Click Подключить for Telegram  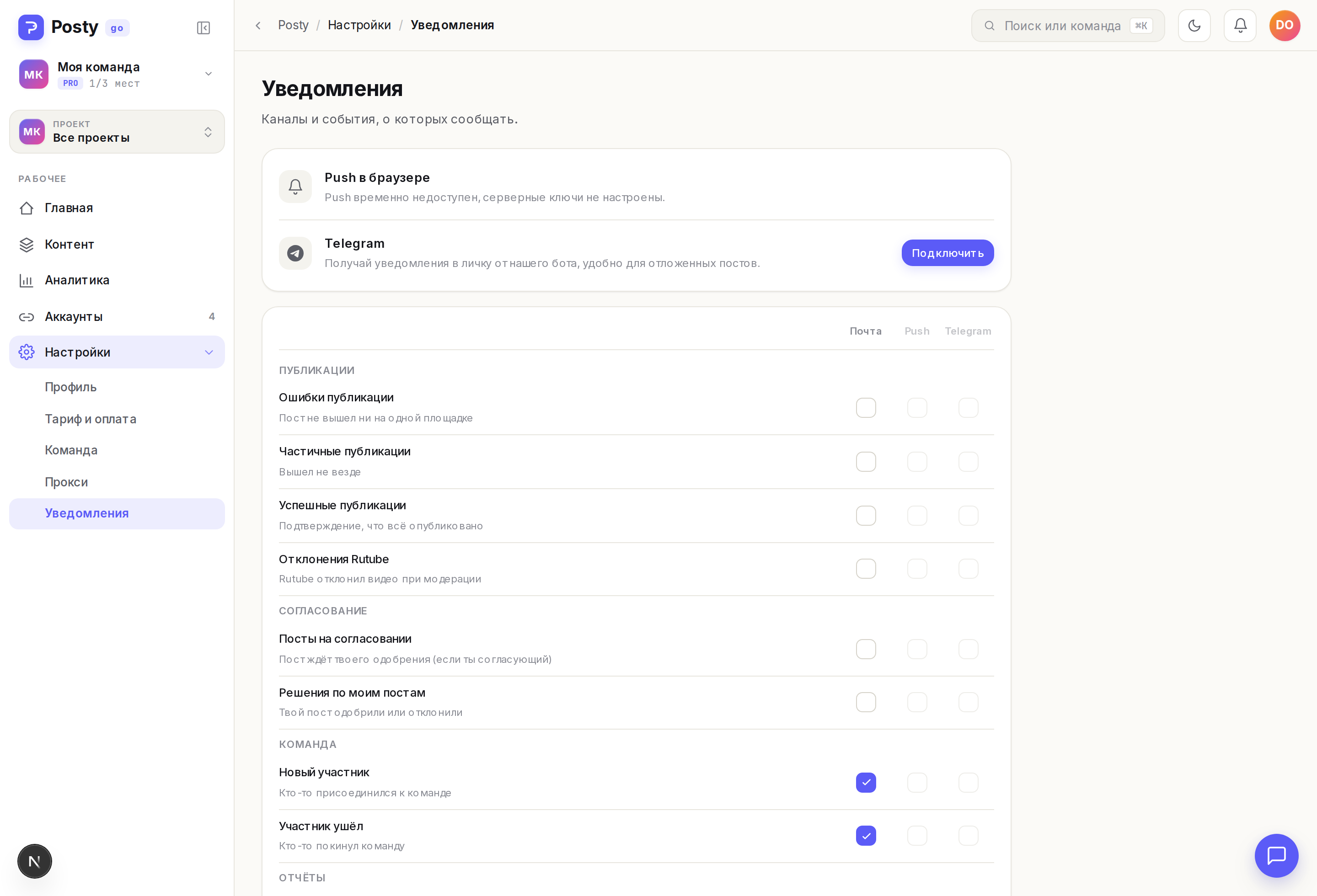[x=948, y=253]
